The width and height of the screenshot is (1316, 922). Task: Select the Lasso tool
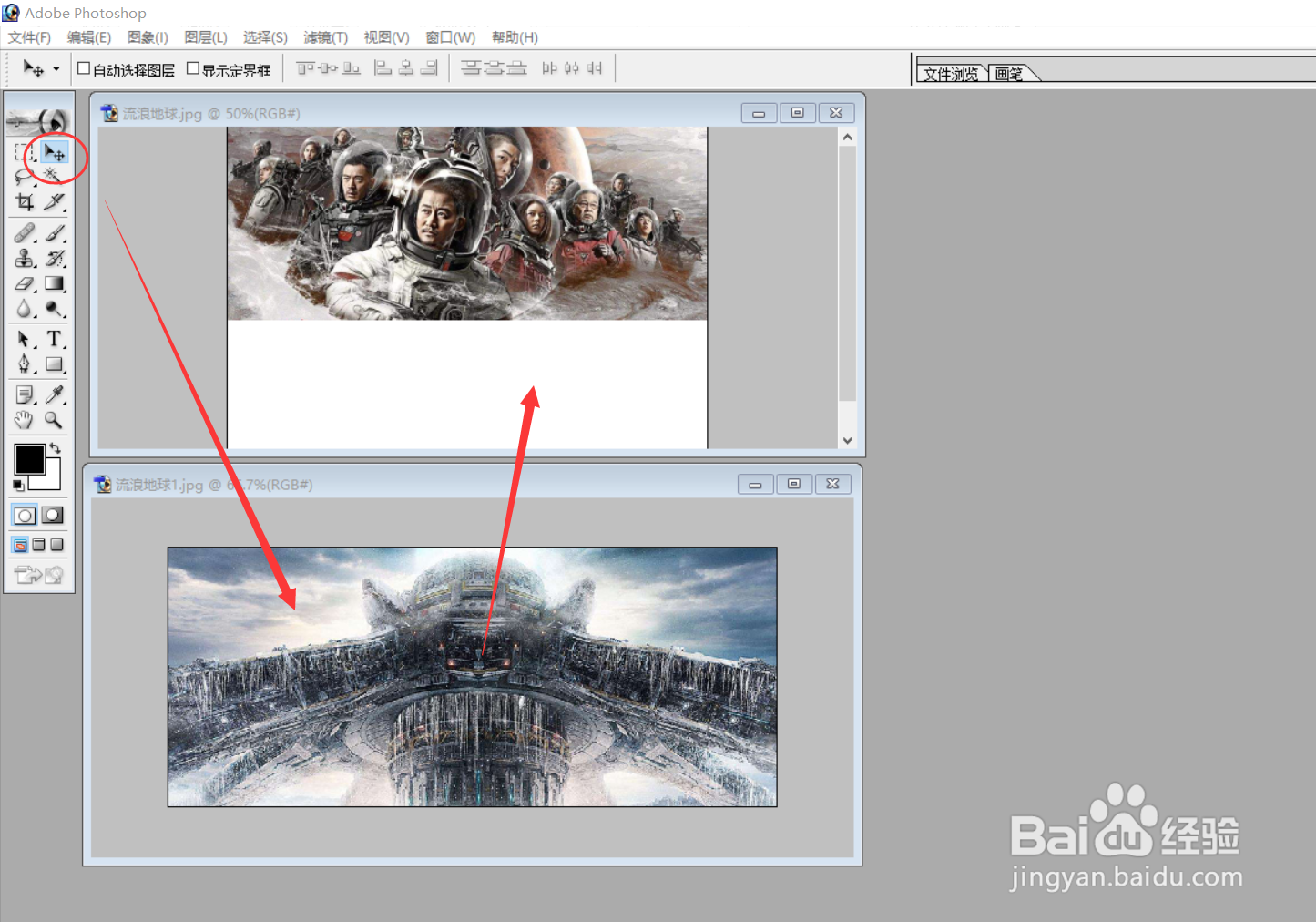(25, 175)
